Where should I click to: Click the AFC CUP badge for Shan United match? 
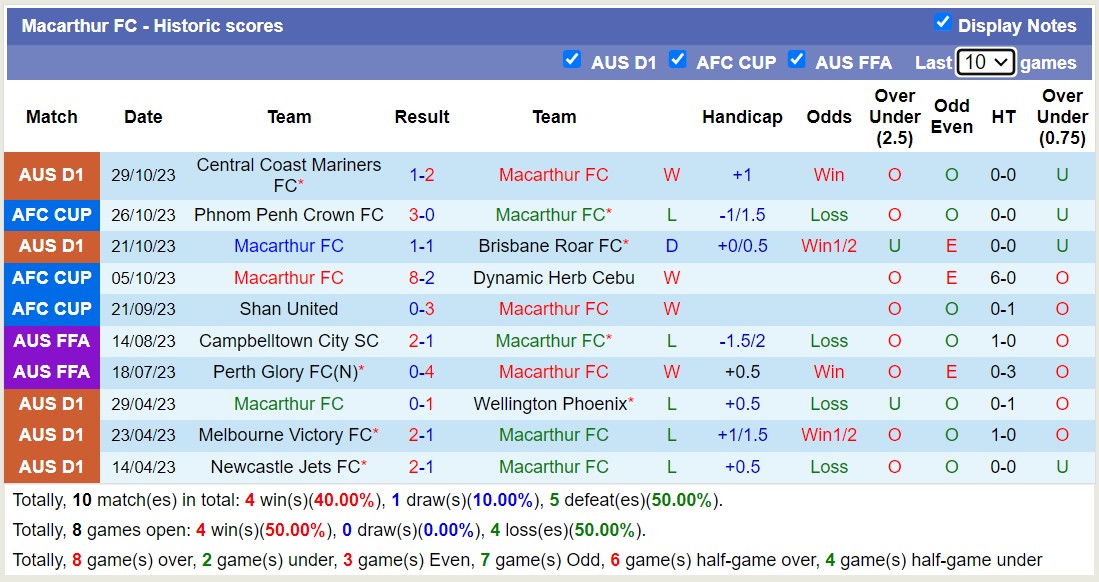click(x=51, y=309)
